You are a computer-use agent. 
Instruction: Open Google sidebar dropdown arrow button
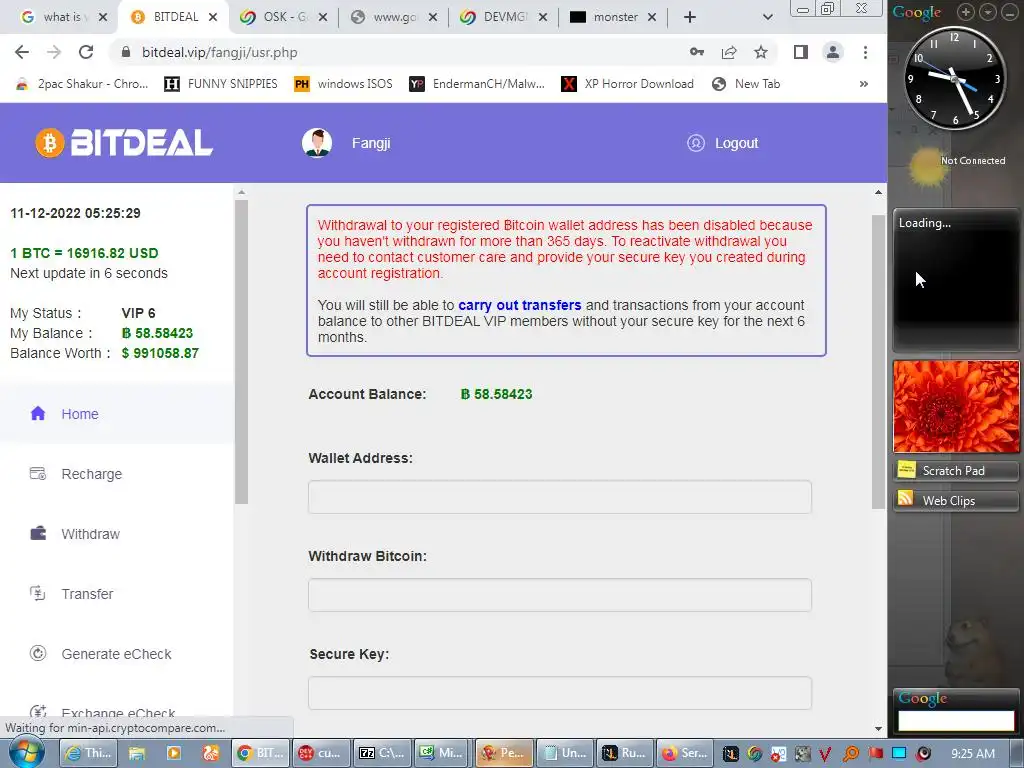pyautogui.click(x=988, y=11)
